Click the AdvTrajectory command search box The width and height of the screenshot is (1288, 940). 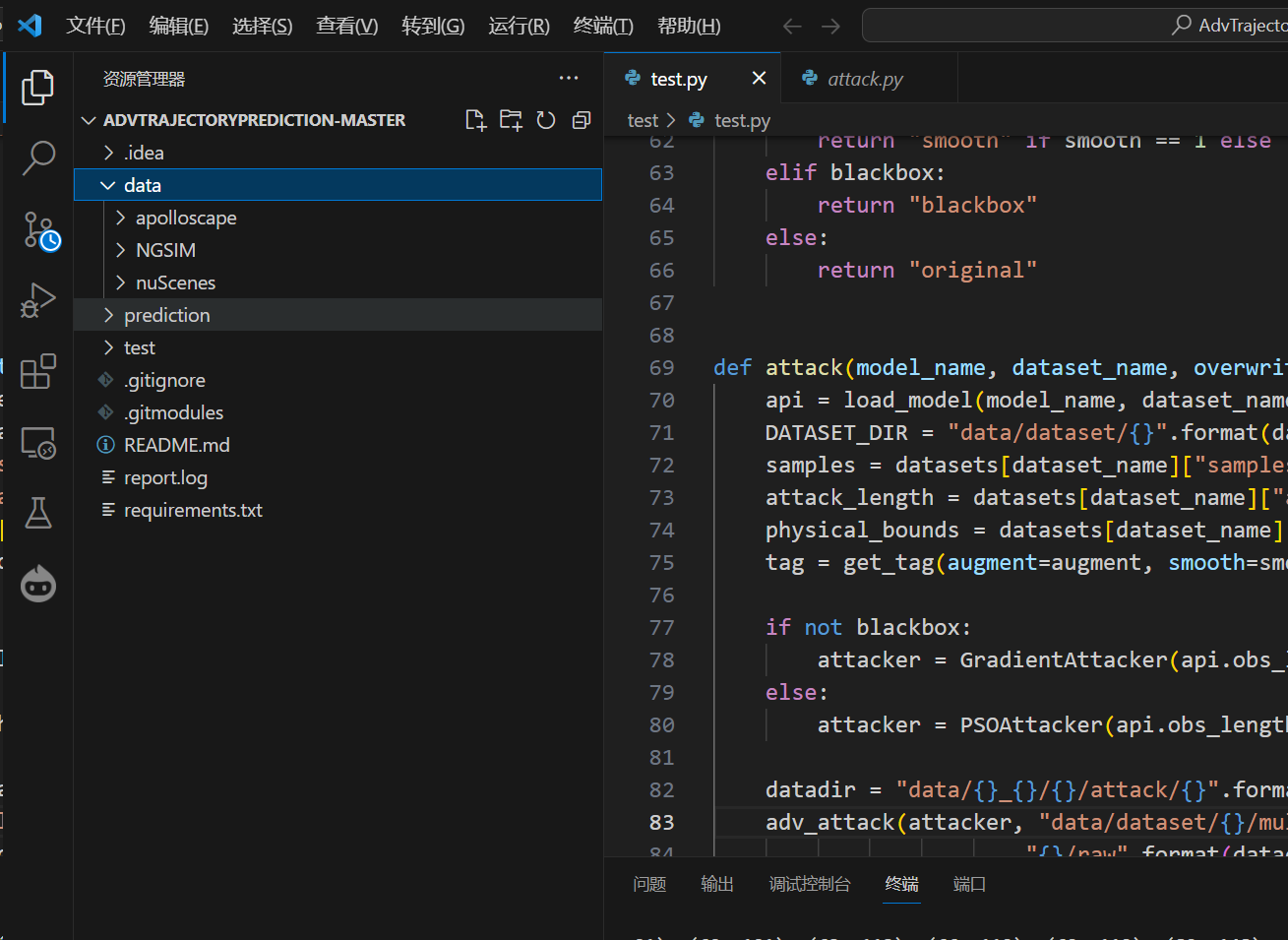pyautogui.click(x=1074, y=26)
